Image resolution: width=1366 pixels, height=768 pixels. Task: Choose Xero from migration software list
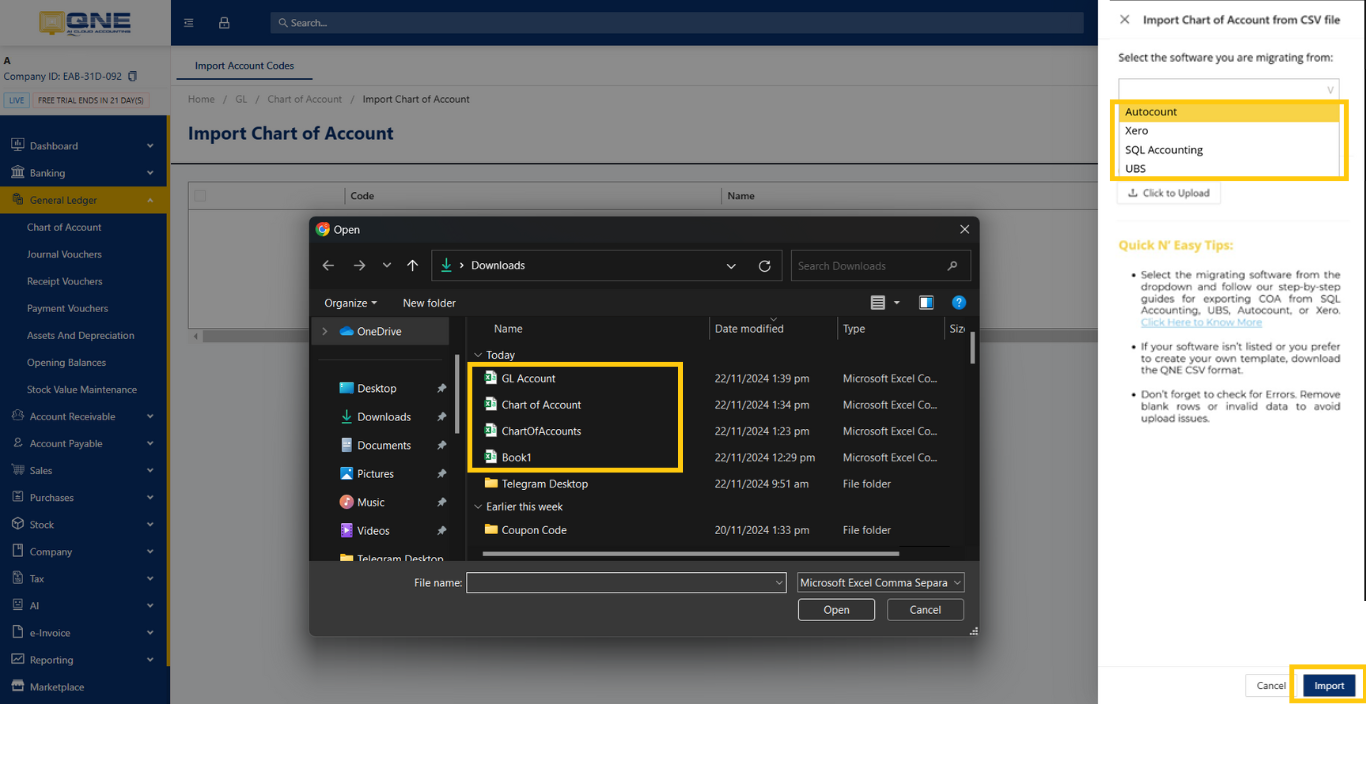(x=1229, y=131)
